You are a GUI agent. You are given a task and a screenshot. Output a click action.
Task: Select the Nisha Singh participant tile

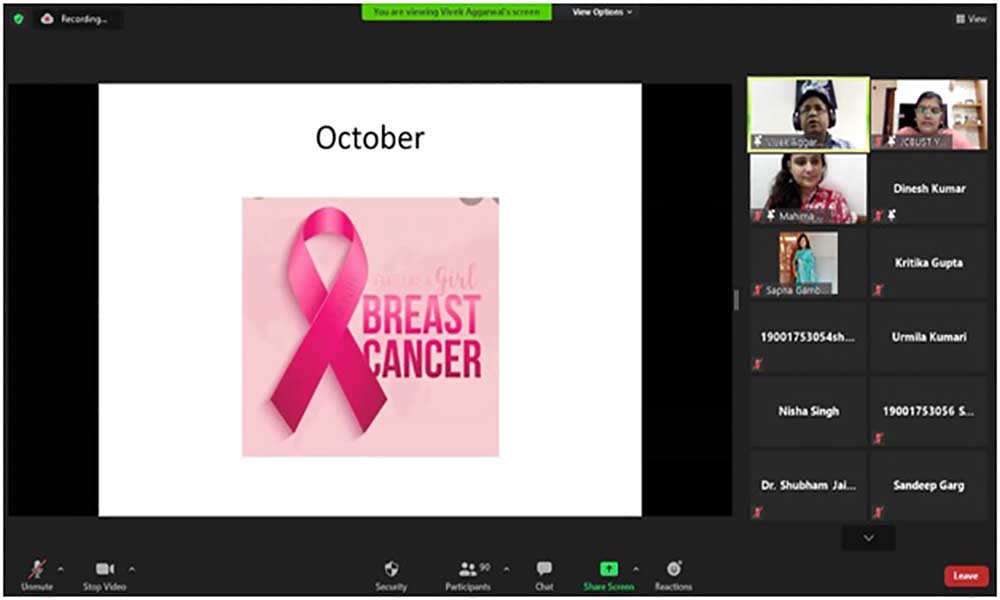808,412
